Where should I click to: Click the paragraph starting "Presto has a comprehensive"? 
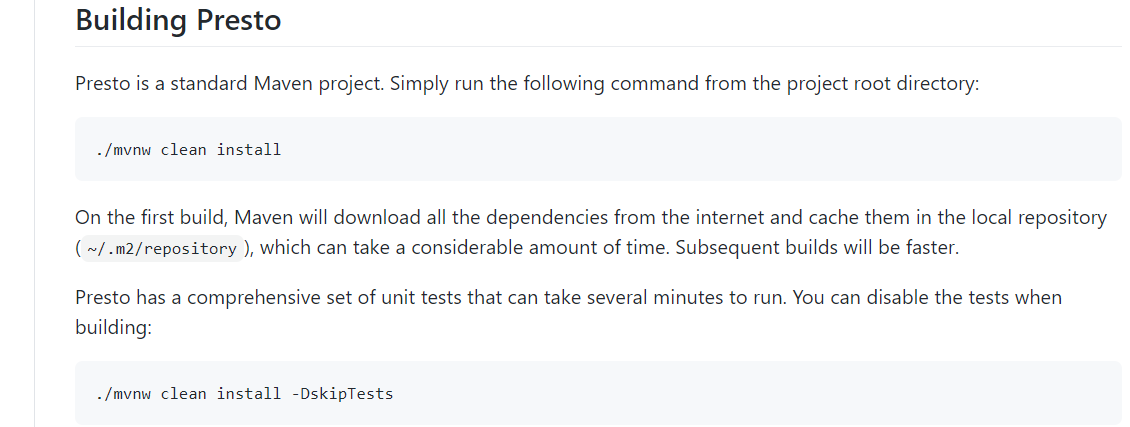pyautogui.click(x=567, y=298)
